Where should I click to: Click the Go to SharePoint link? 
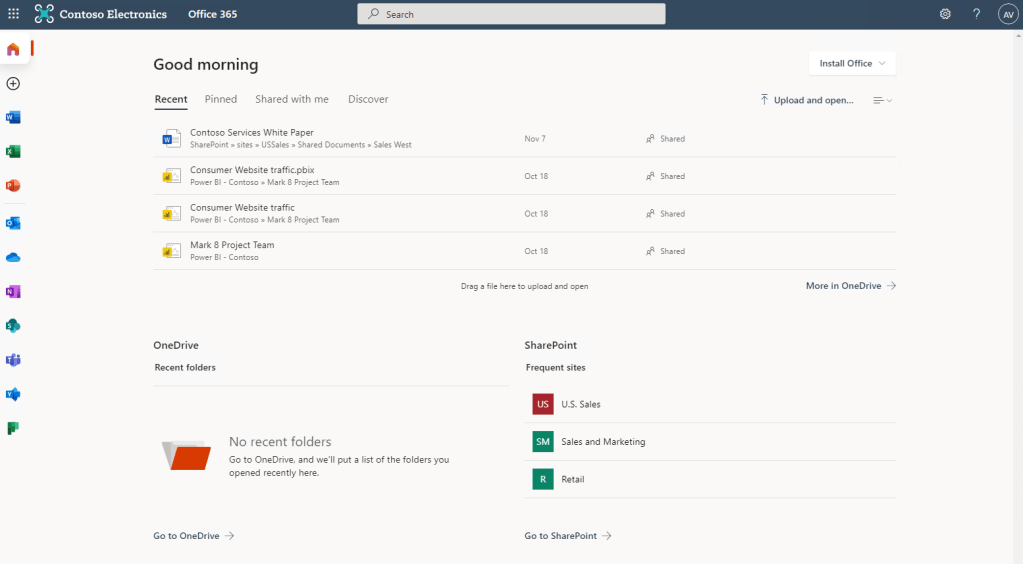tap(567, 536)
